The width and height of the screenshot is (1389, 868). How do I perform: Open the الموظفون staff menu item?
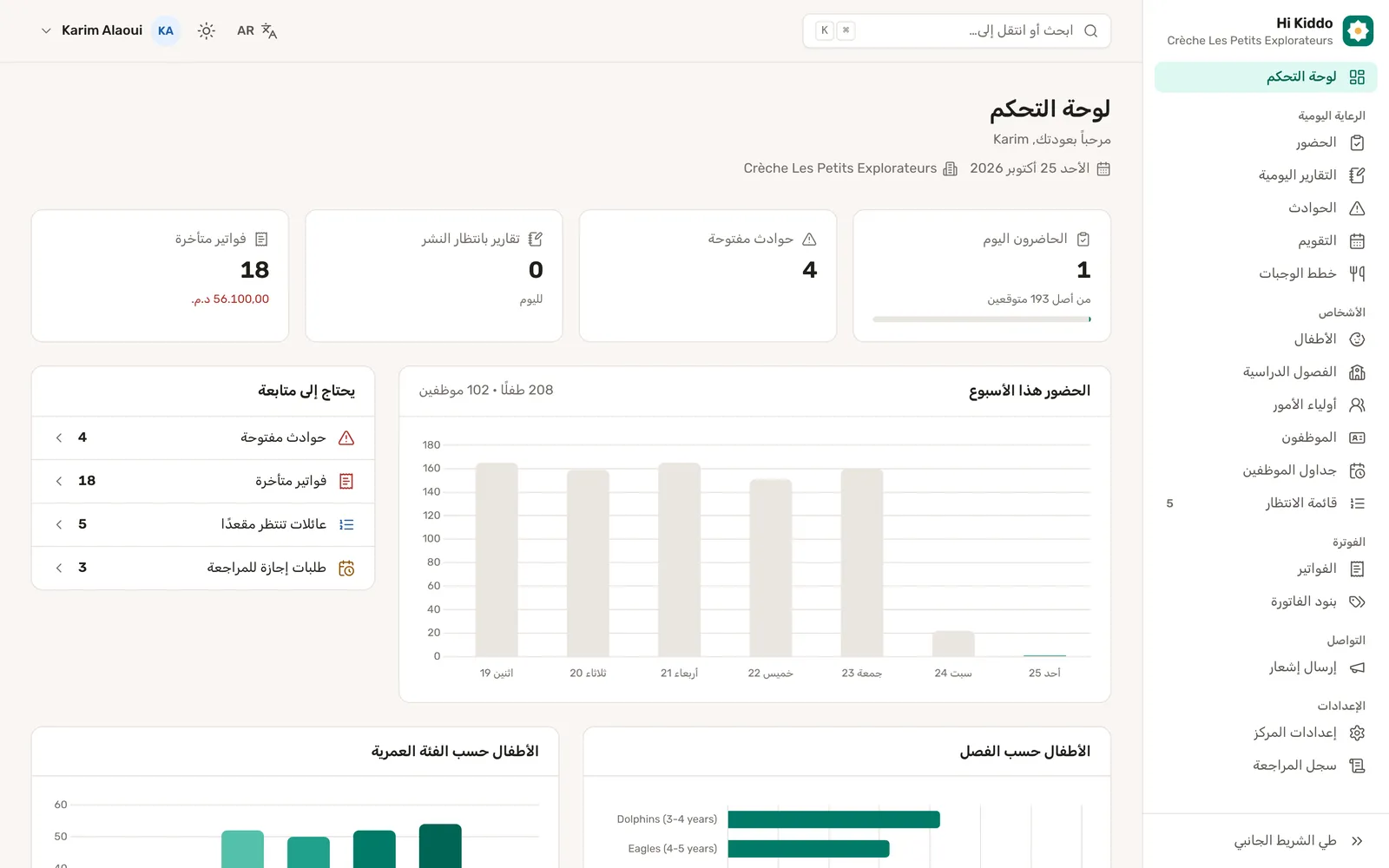click(x=1266, y=438)
